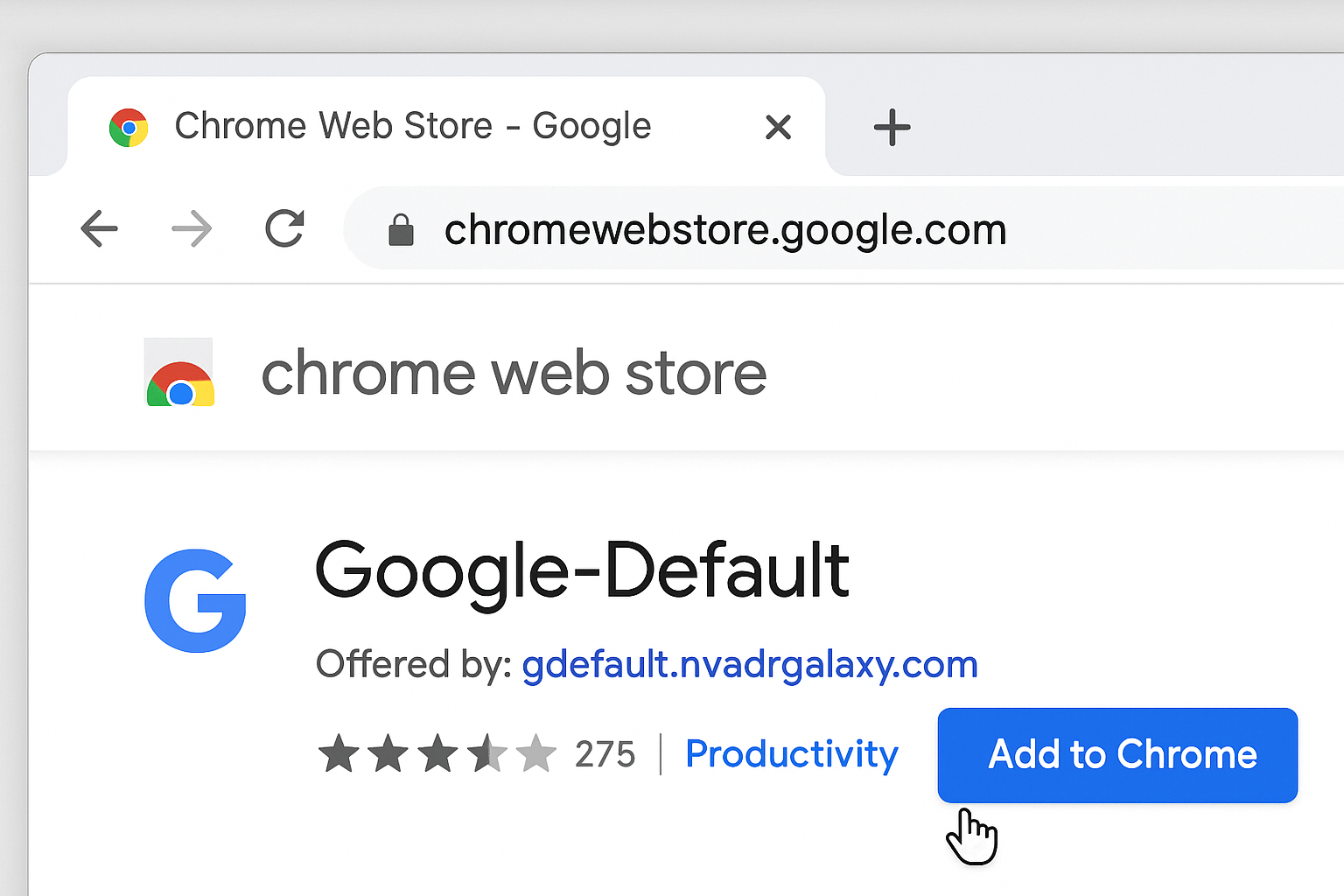Close the Chrome Web Store tab
1344x896 pixels.
point(777,127)
